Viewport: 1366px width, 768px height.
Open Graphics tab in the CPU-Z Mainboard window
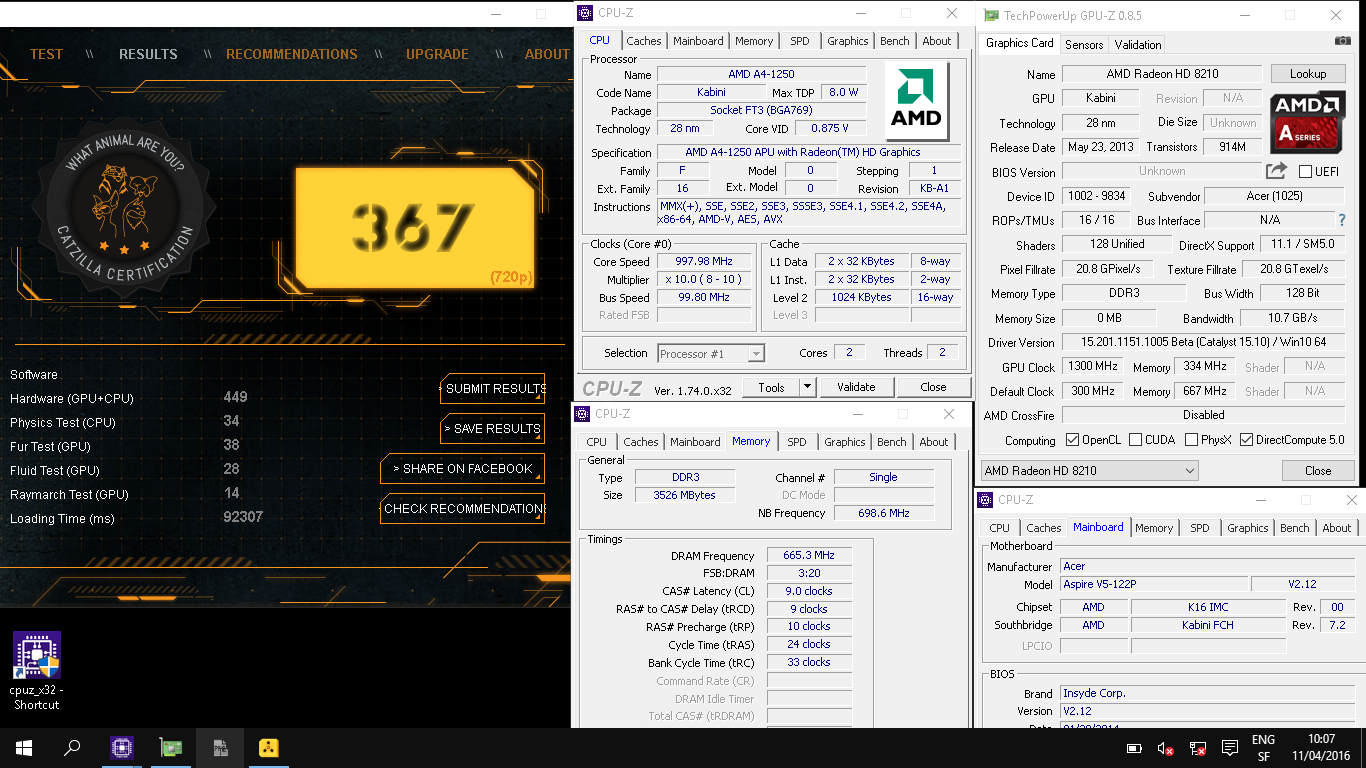tap(1248, 527)
